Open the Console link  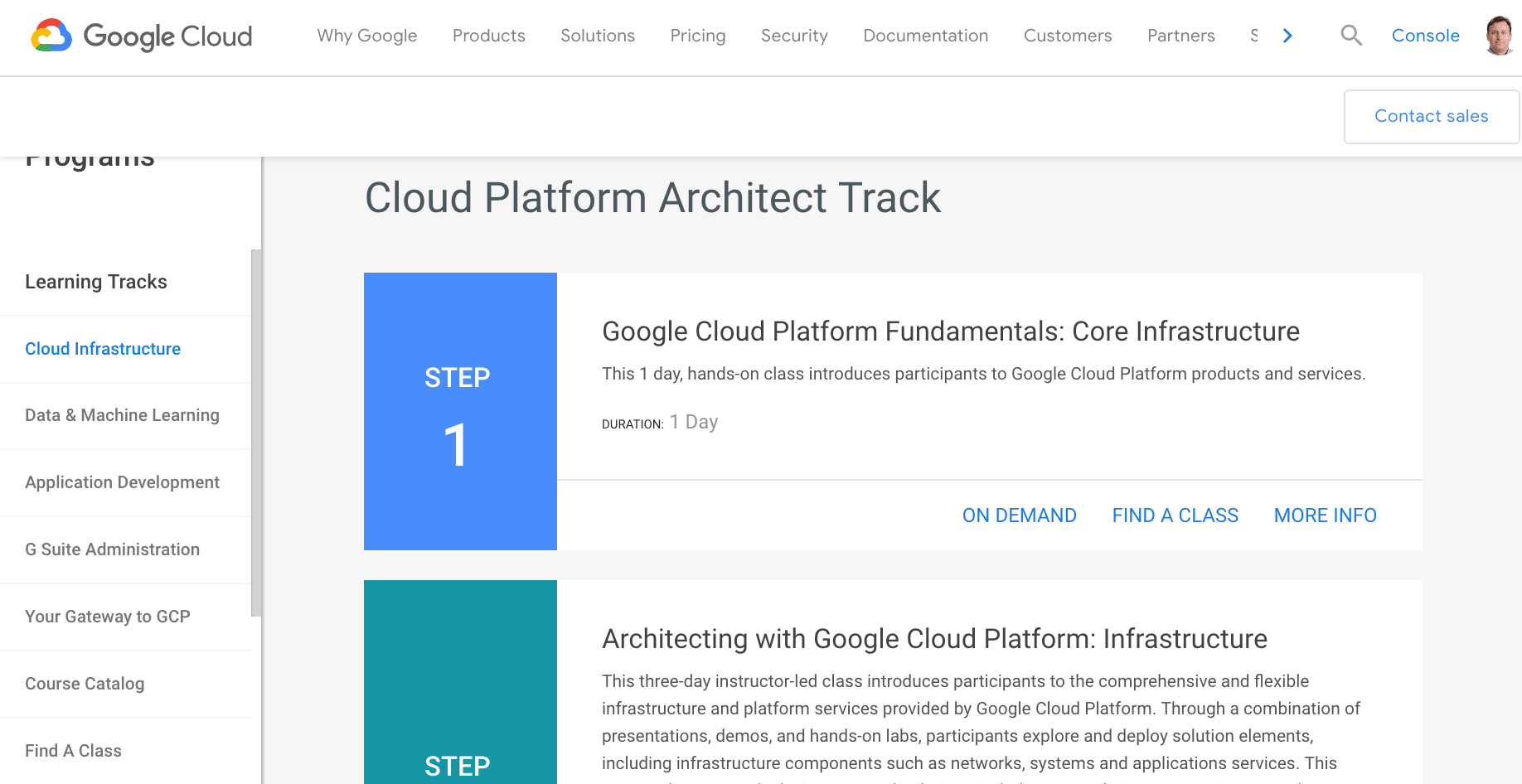coord(1425,36)
